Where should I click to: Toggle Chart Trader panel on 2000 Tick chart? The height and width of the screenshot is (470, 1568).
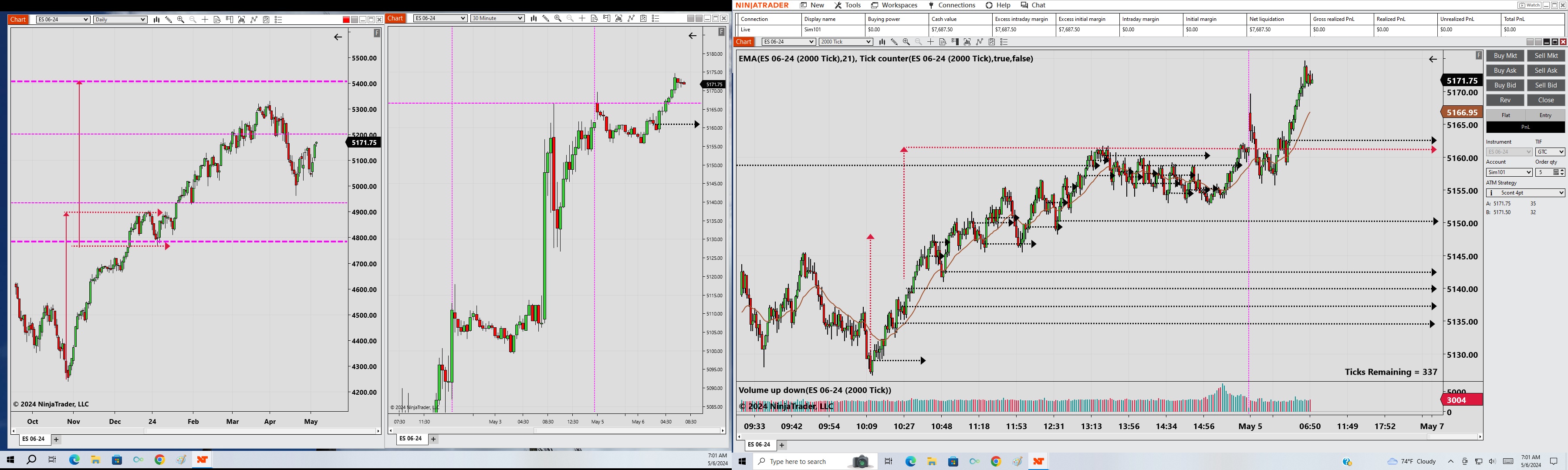pyautogui.click(x=955, y=42)
